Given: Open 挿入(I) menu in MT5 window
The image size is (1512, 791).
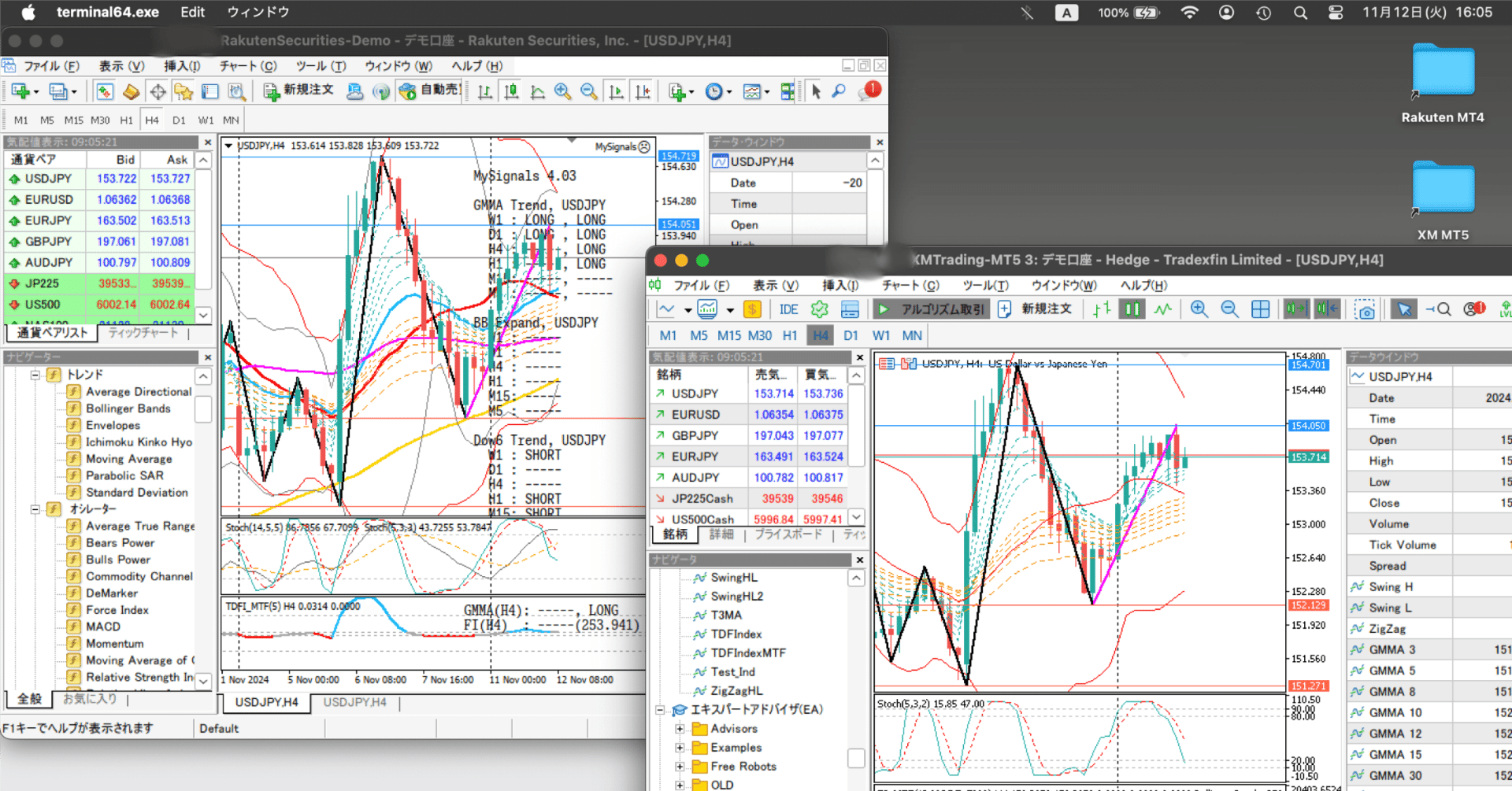Looking at the screenshot, I should coord(841,285).
